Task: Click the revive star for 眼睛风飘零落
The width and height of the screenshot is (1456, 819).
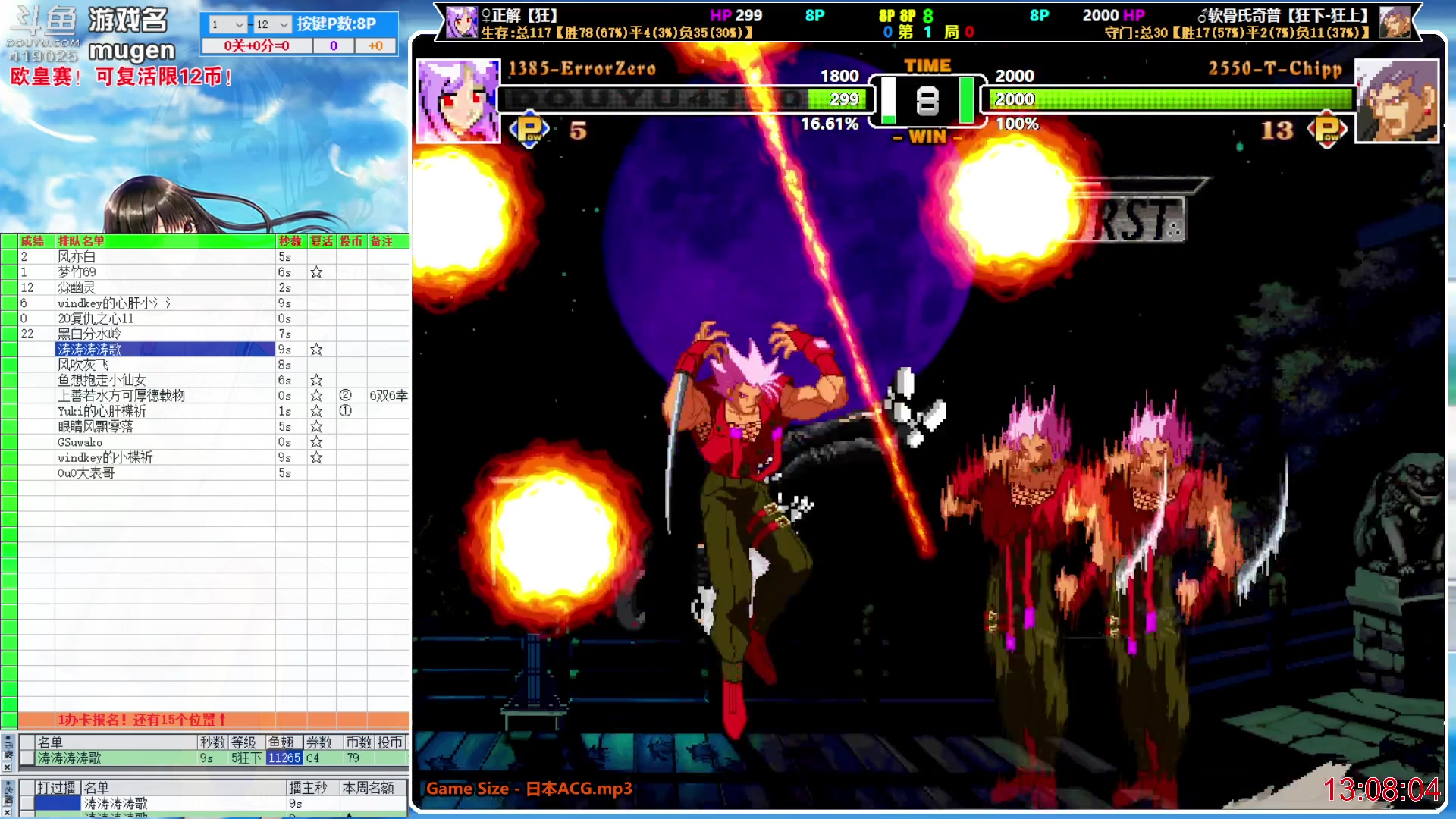Action: [316, 427]
